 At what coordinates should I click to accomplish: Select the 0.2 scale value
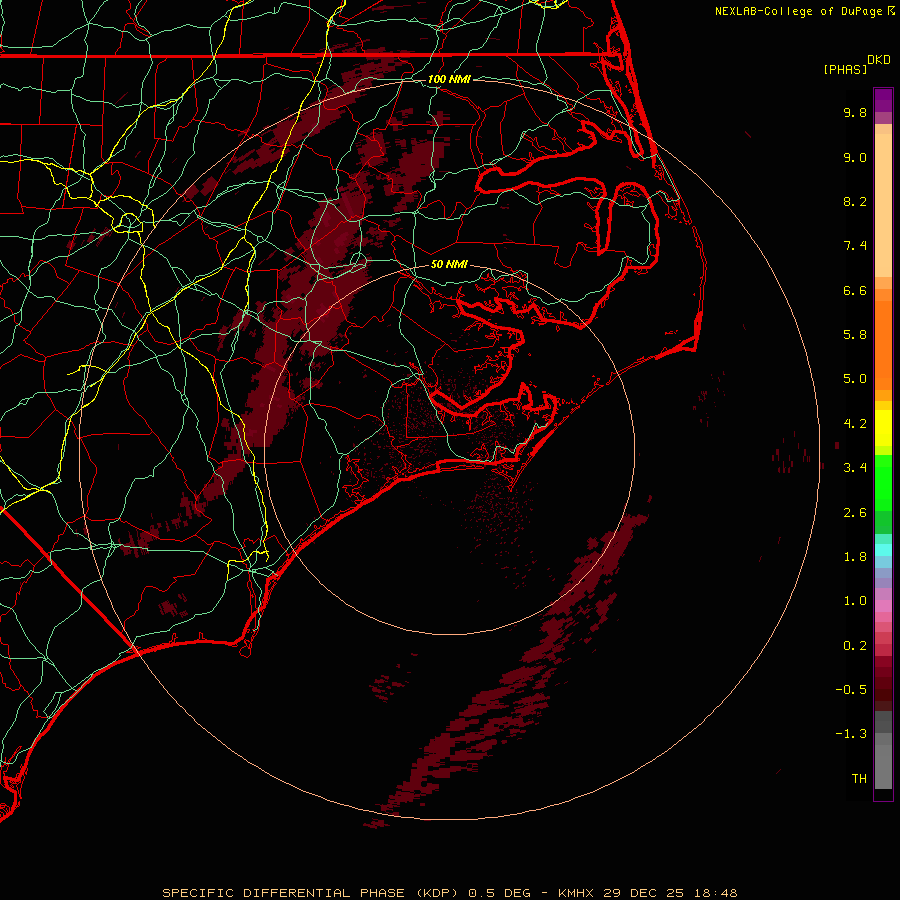(855, 646)
